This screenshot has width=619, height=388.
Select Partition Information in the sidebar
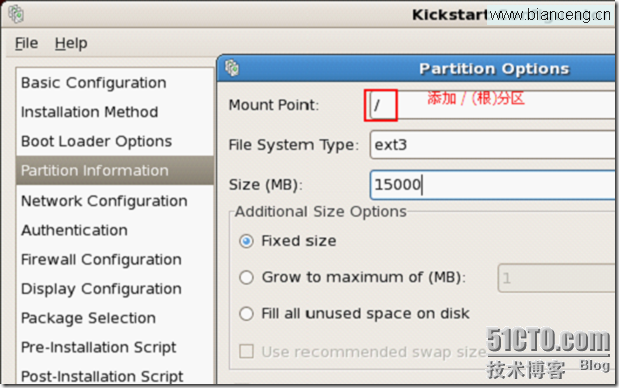point(114,171)
